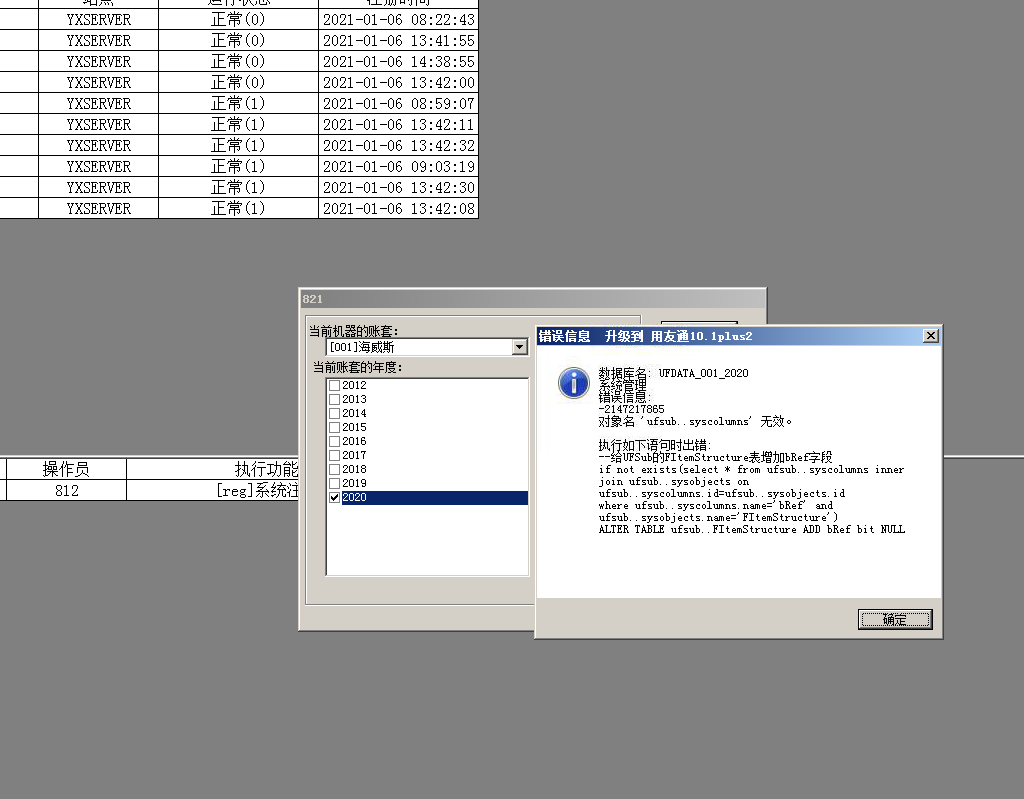Click error code -2147217865

632,409
